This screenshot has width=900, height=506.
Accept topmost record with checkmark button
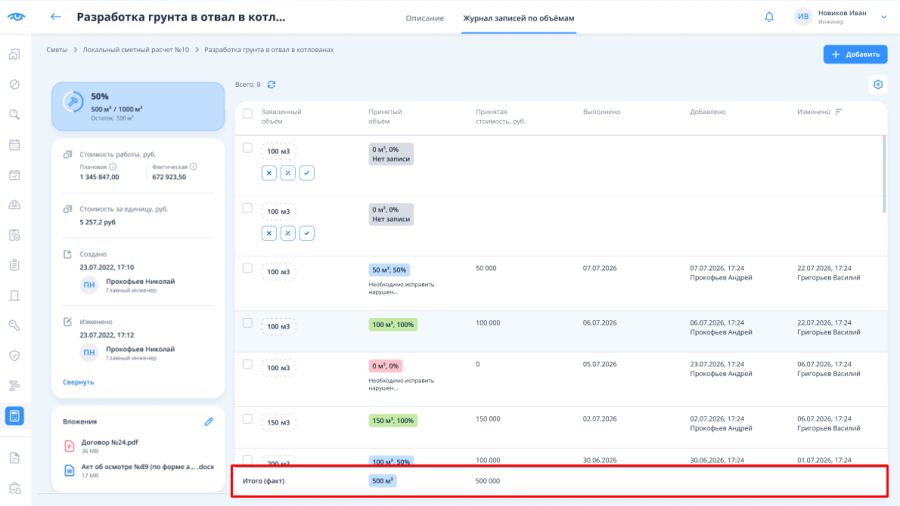click(x=307, y=173)
